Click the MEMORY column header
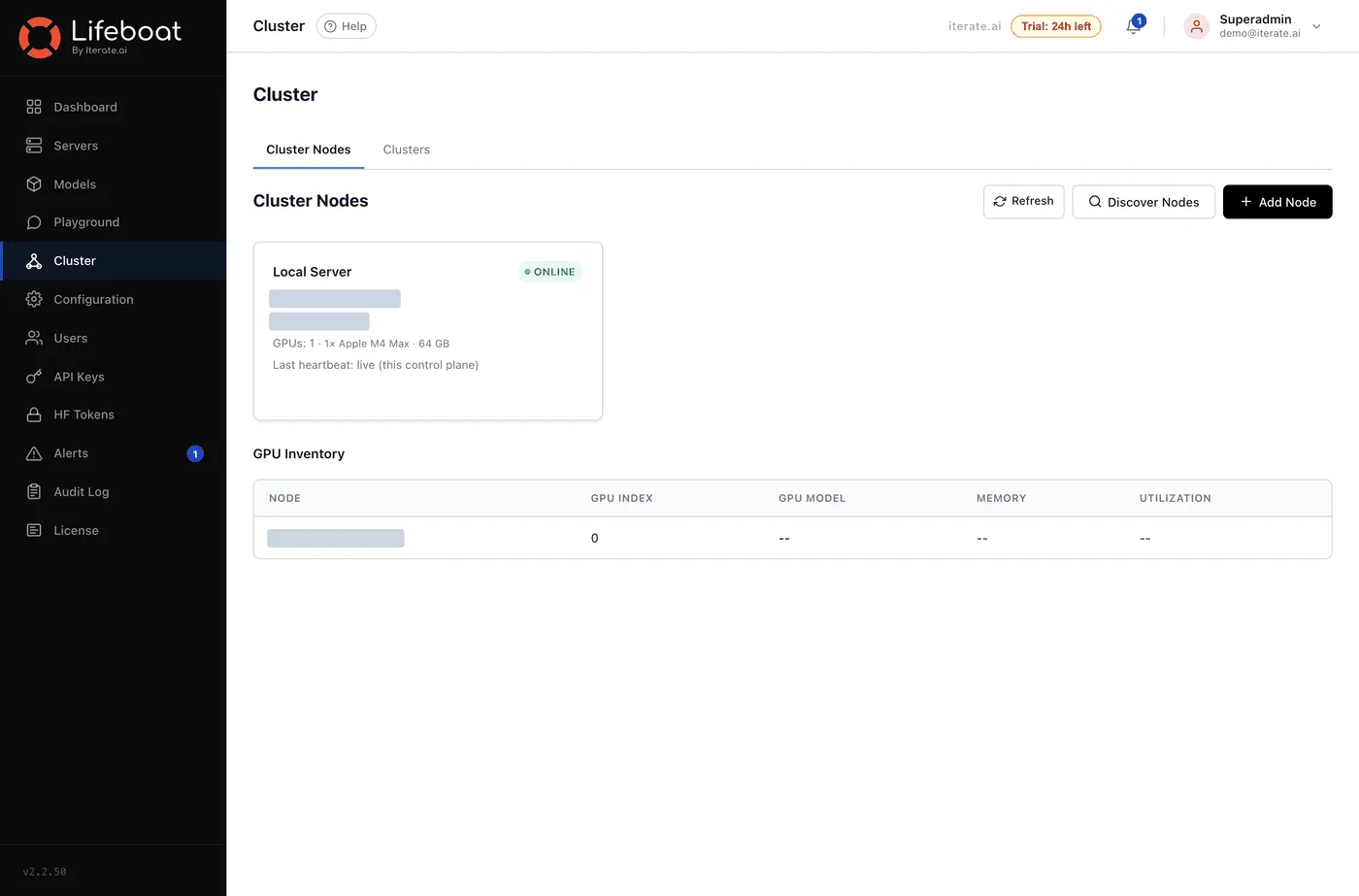 coord(1002,498)
